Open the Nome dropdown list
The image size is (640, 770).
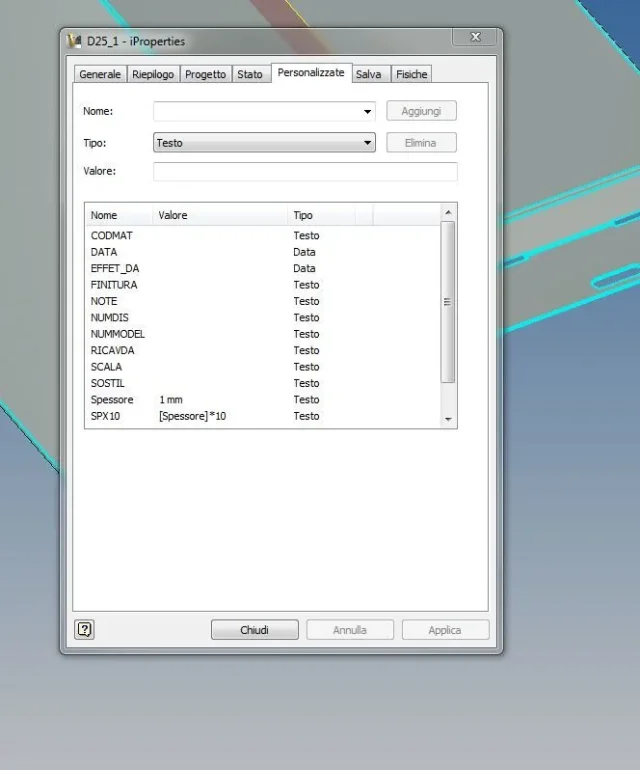tap(367, 112)
